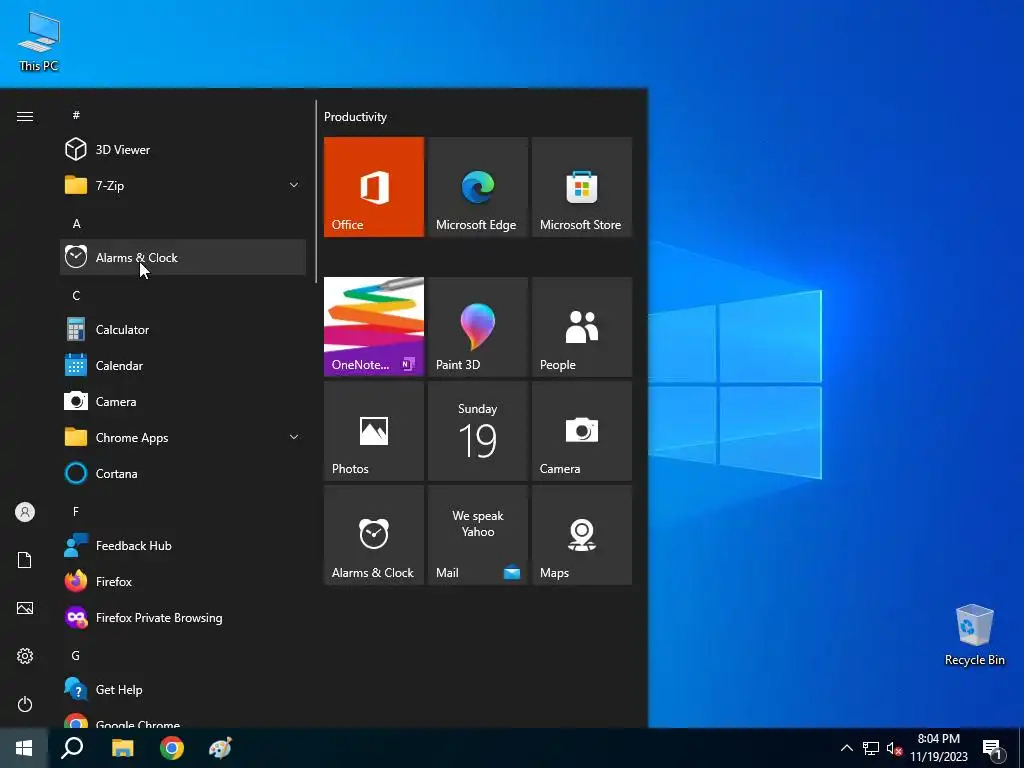Open Microsoft Edge tile

(477, 187)
